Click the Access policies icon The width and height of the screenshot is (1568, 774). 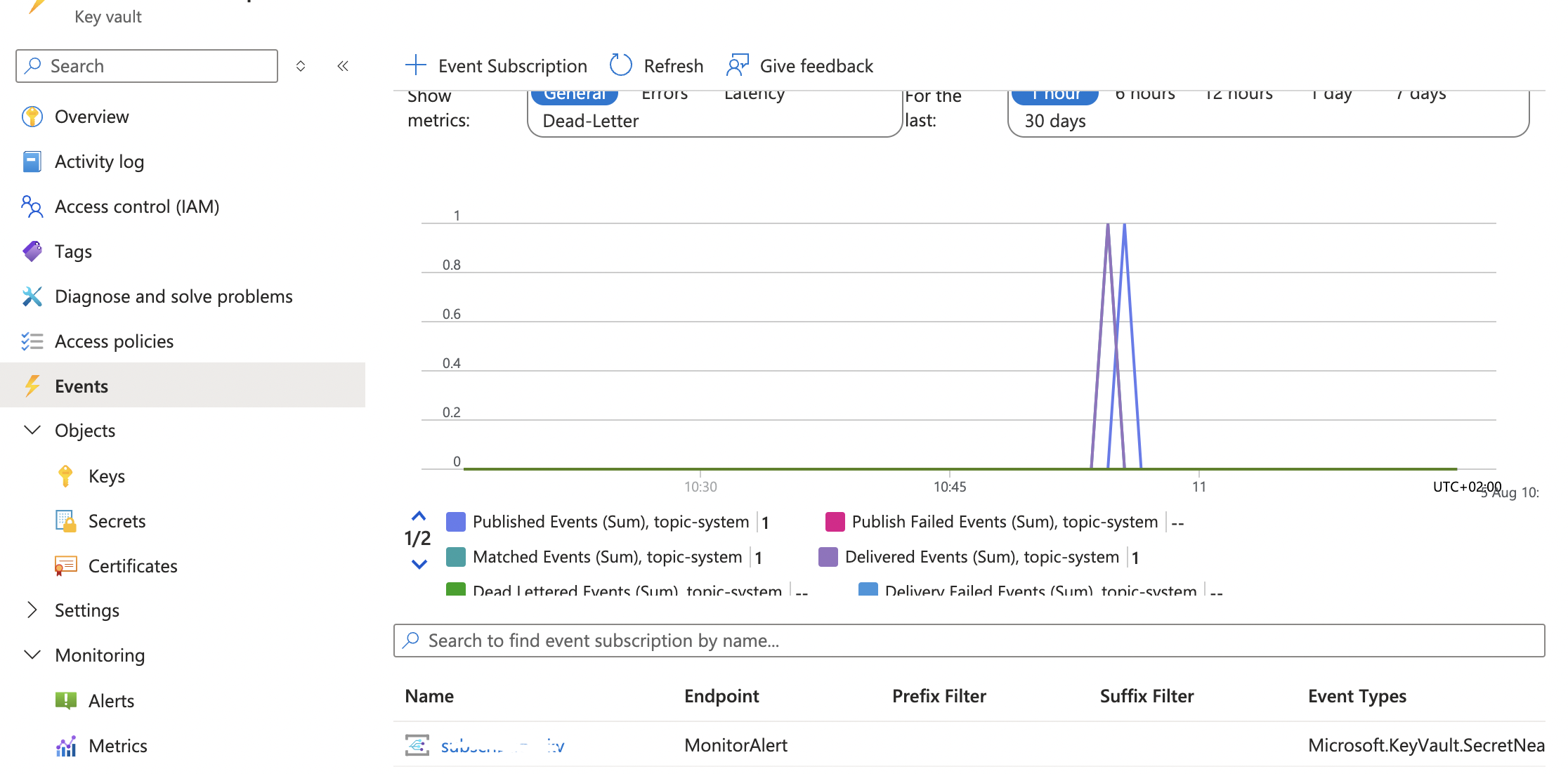pyautogui.click(x=32, y=341)
